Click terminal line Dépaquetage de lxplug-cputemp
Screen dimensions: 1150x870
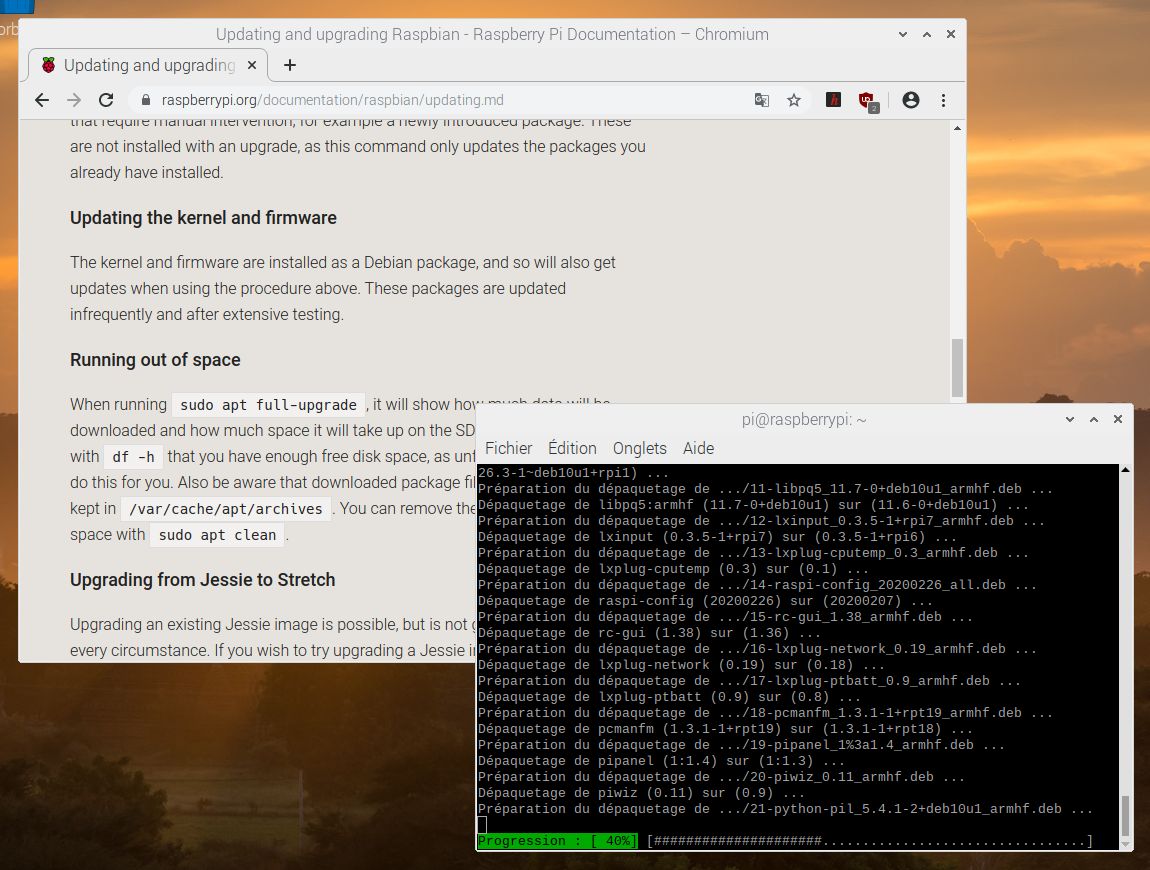point(673,569)
